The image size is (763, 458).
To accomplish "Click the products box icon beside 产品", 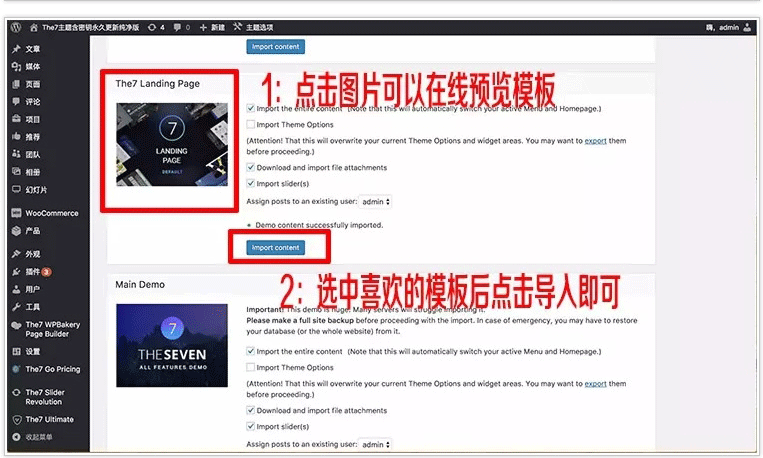I will pos(17,231).
